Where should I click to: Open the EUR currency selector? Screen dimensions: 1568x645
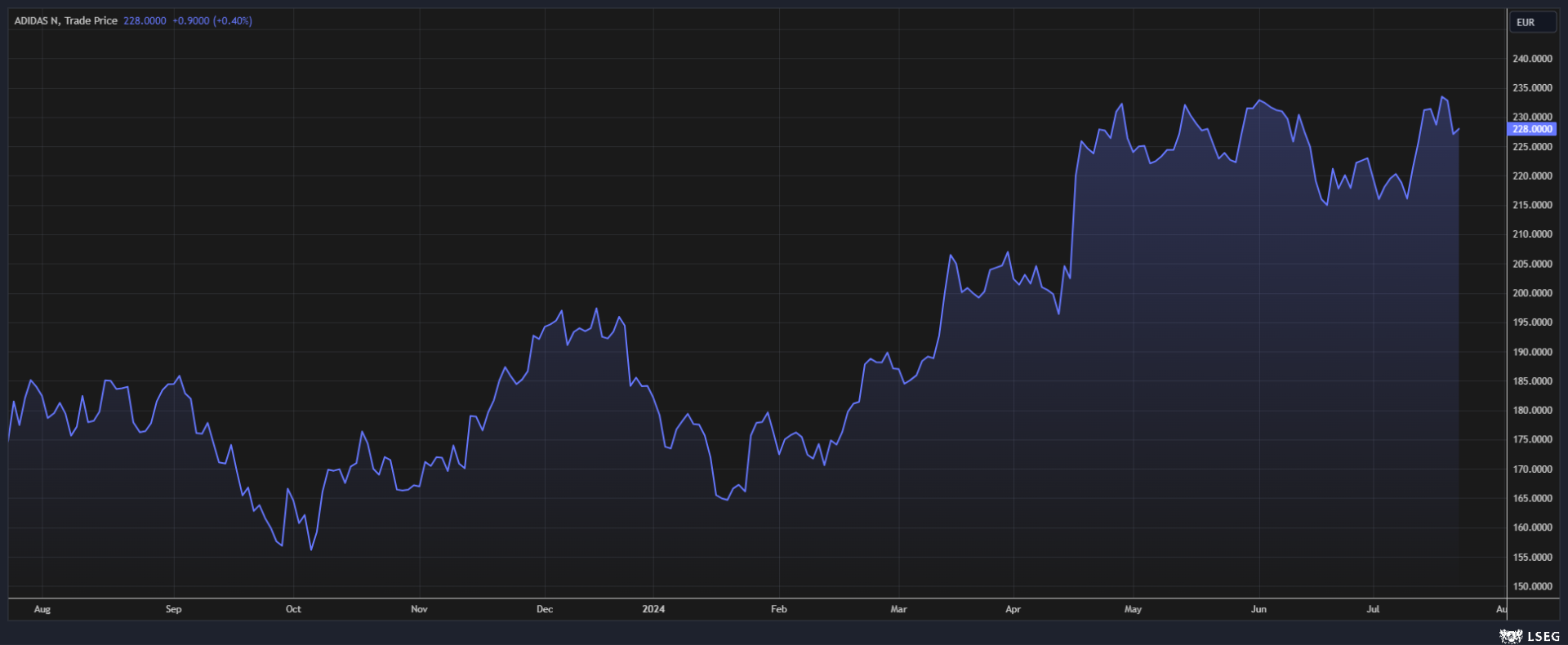[1532, 22]
